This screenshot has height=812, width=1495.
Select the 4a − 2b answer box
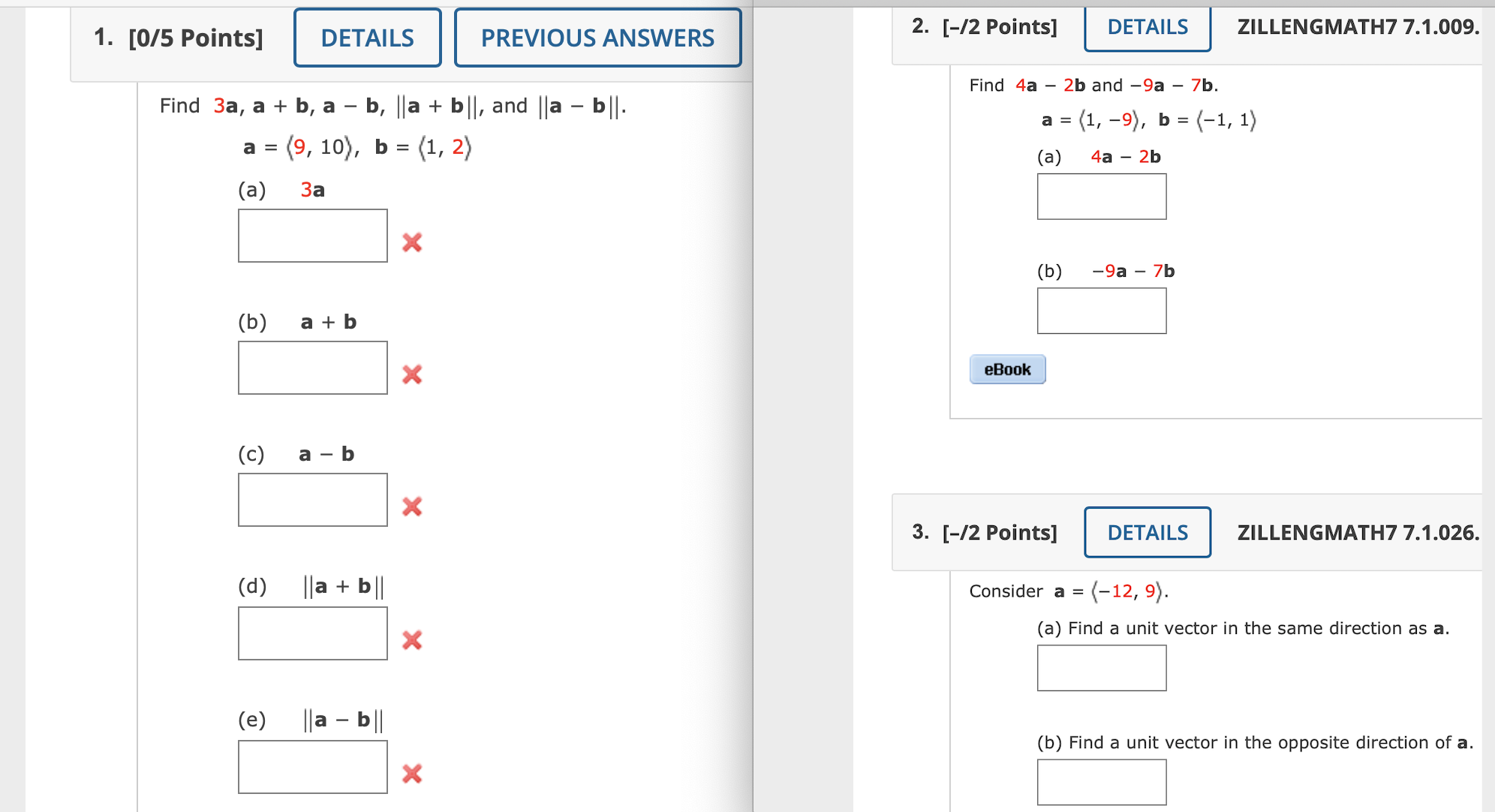click(x=1102, y=196)
